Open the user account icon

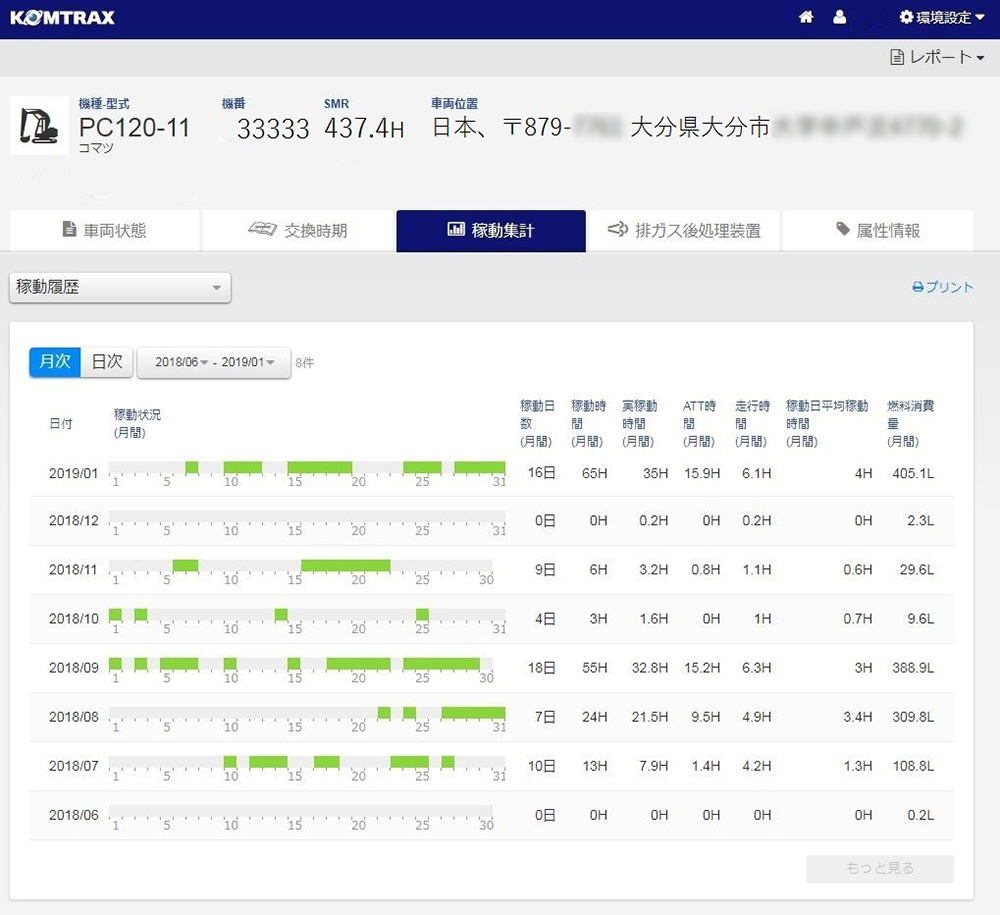pyautogui.click(x=839, y=18)
